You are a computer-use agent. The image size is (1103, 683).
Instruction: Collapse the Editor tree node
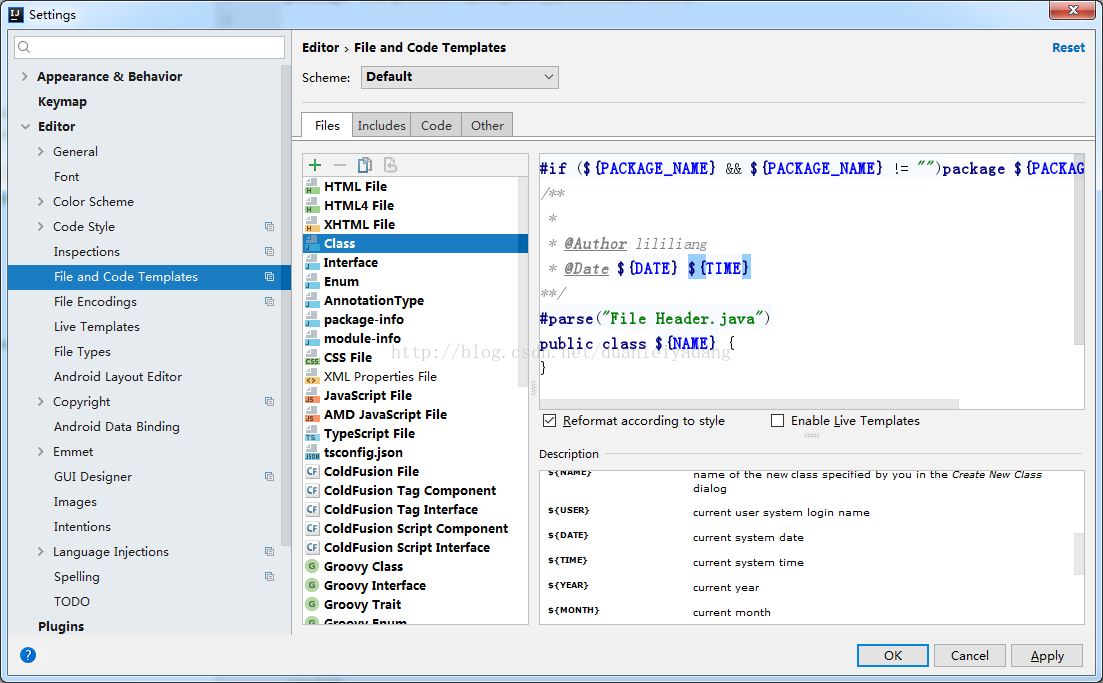pos(25,127)
